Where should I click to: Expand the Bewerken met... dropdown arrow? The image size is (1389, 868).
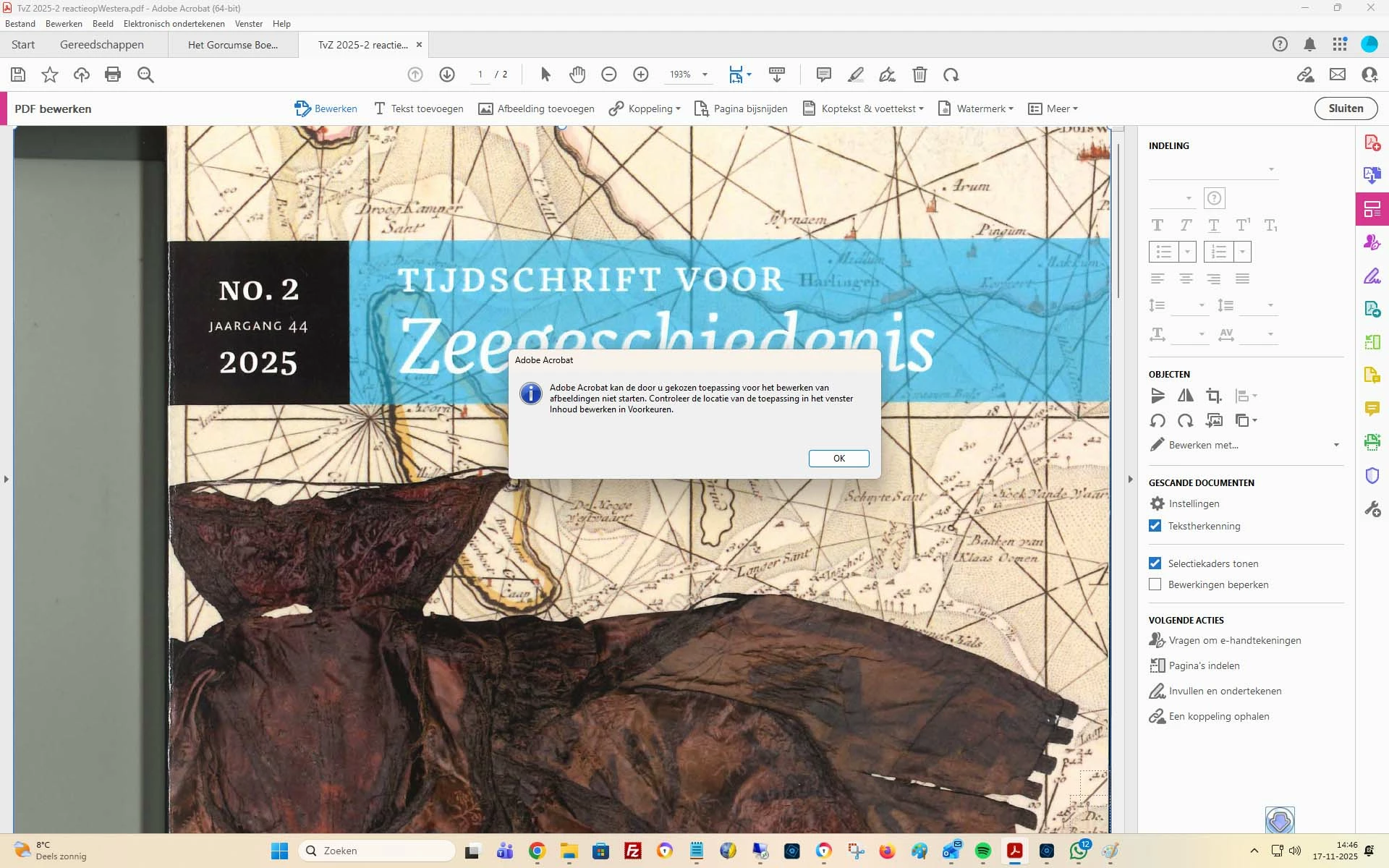(x=1336, y=445)
